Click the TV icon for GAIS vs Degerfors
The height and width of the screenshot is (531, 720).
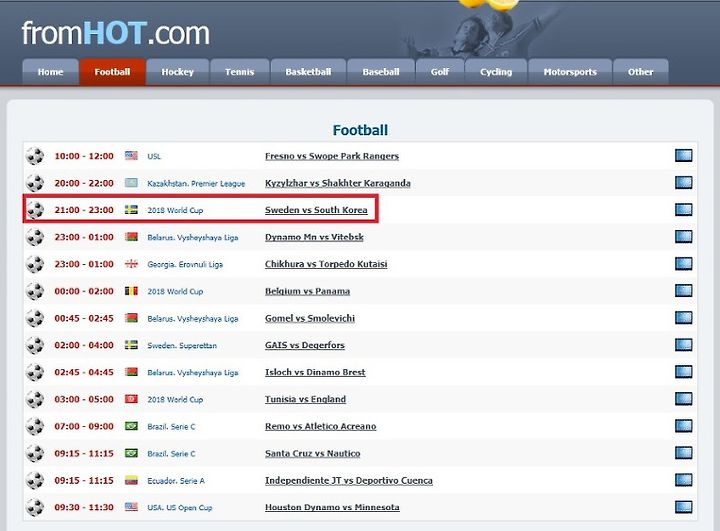(x=684, y=345)
